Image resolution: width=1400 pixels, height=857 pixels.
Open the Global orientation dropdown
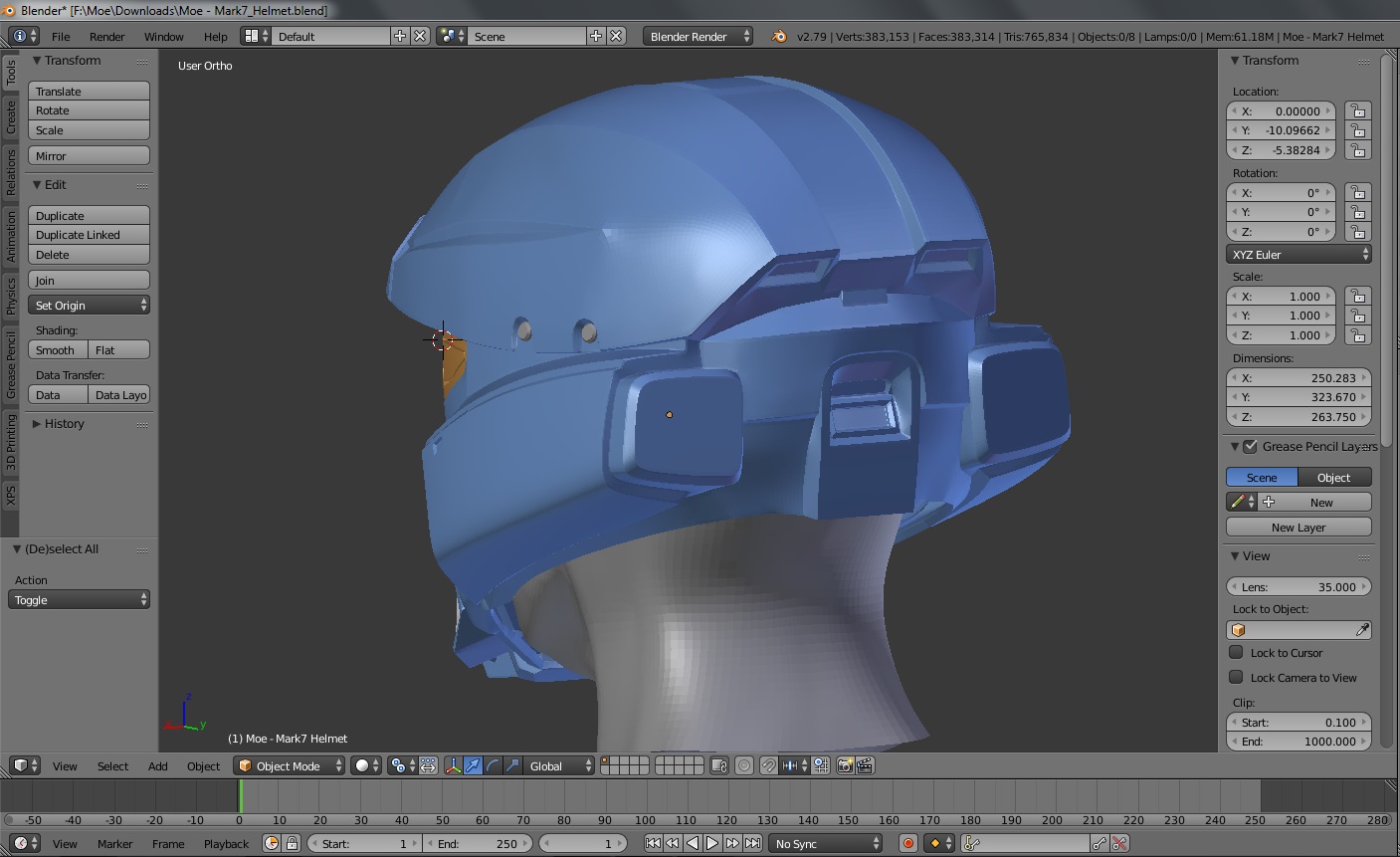pyautogui.click(x=560, y=765)
